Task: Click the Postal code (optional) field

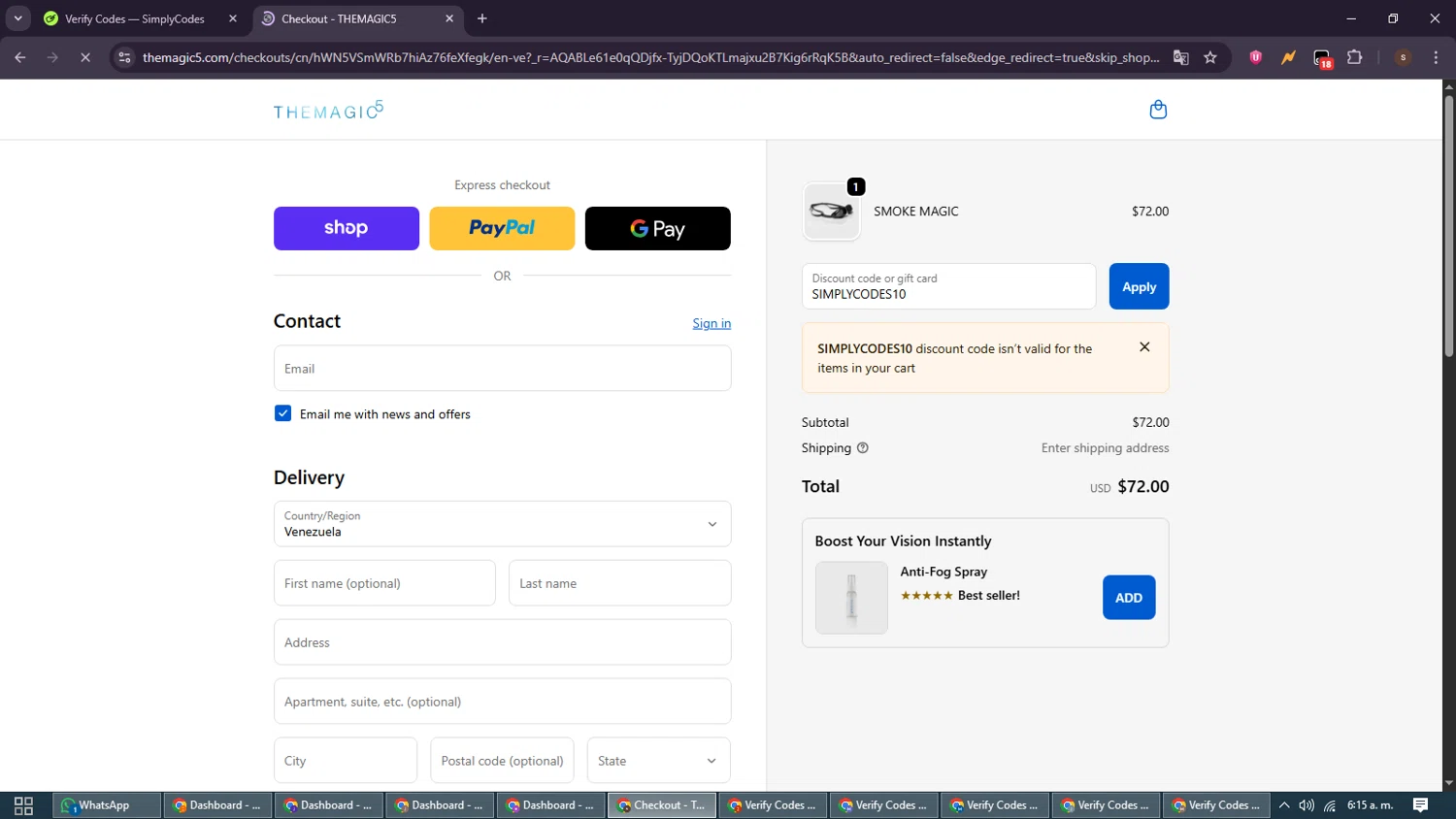Action: 502,761
